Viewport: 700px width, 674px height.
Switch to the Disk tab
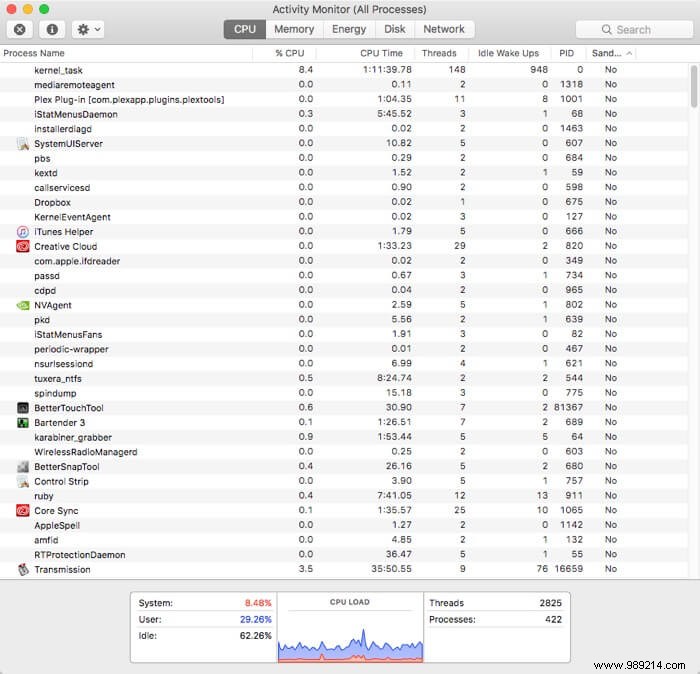click(x=395, y=29)
